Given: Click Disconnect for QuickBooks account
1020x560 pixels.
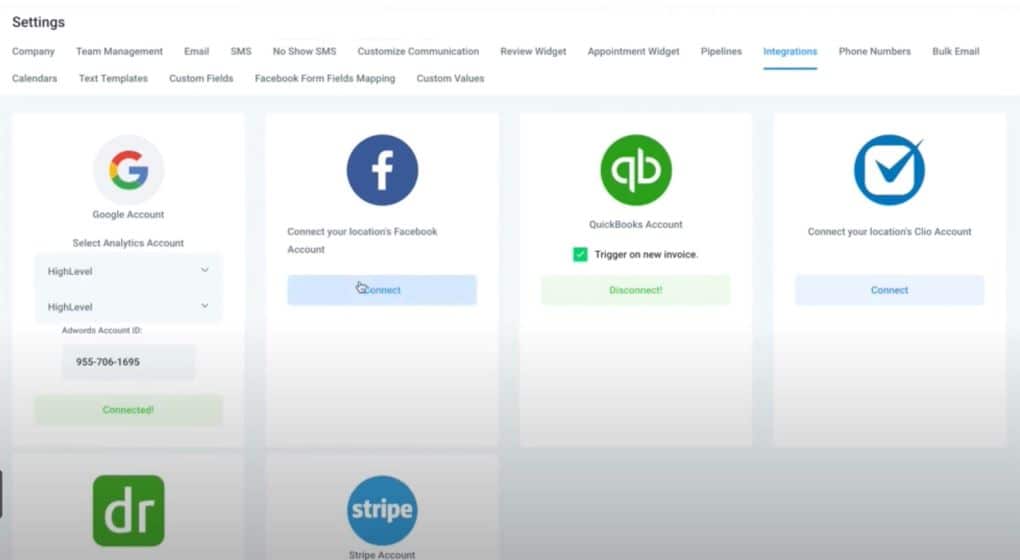Looking at the screenshot, I should [x=636, y=290].
